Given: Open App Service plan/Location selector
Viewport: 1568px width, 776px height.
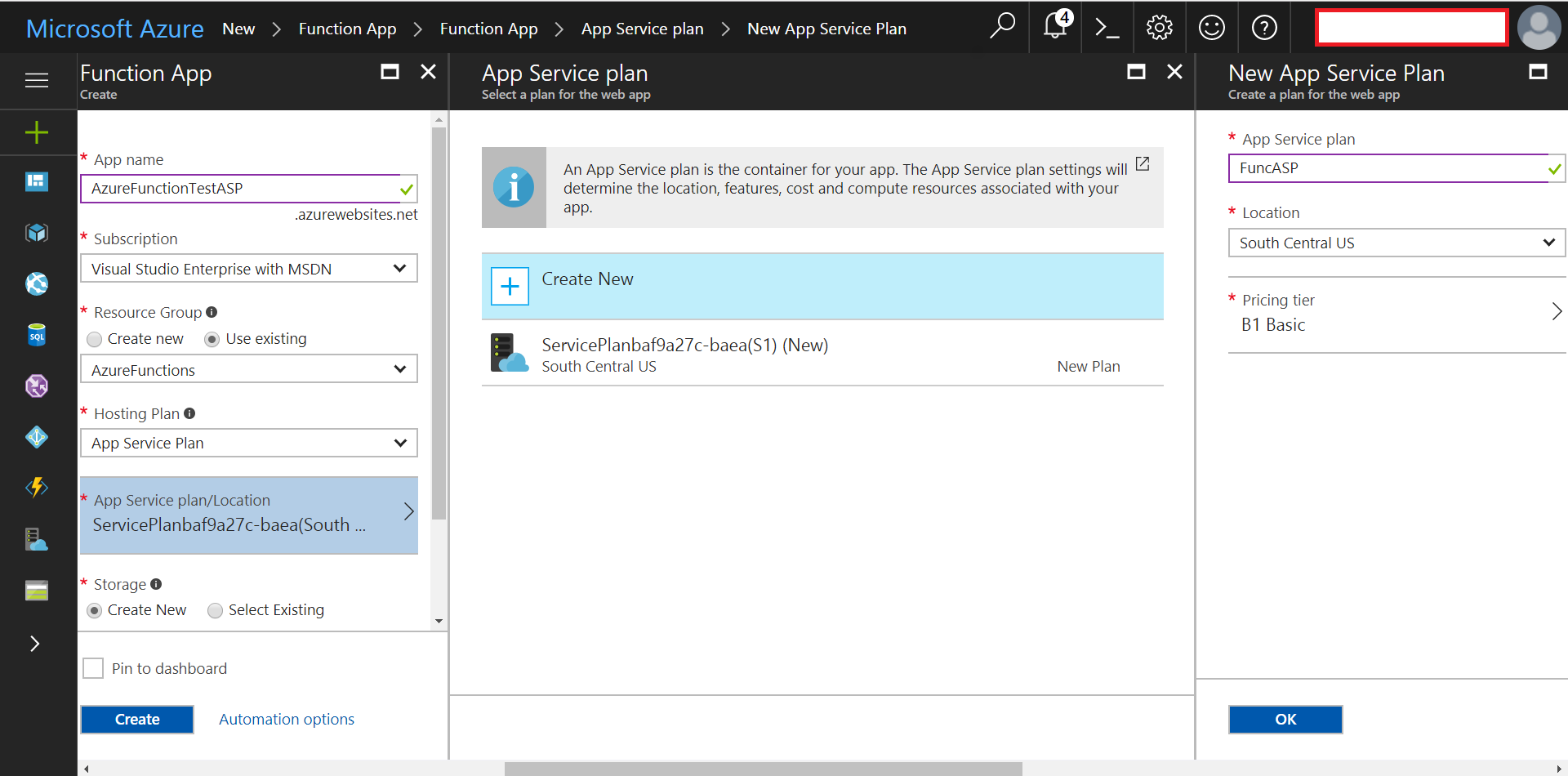Looking at the screenshot, I should (x=249, y=515).
